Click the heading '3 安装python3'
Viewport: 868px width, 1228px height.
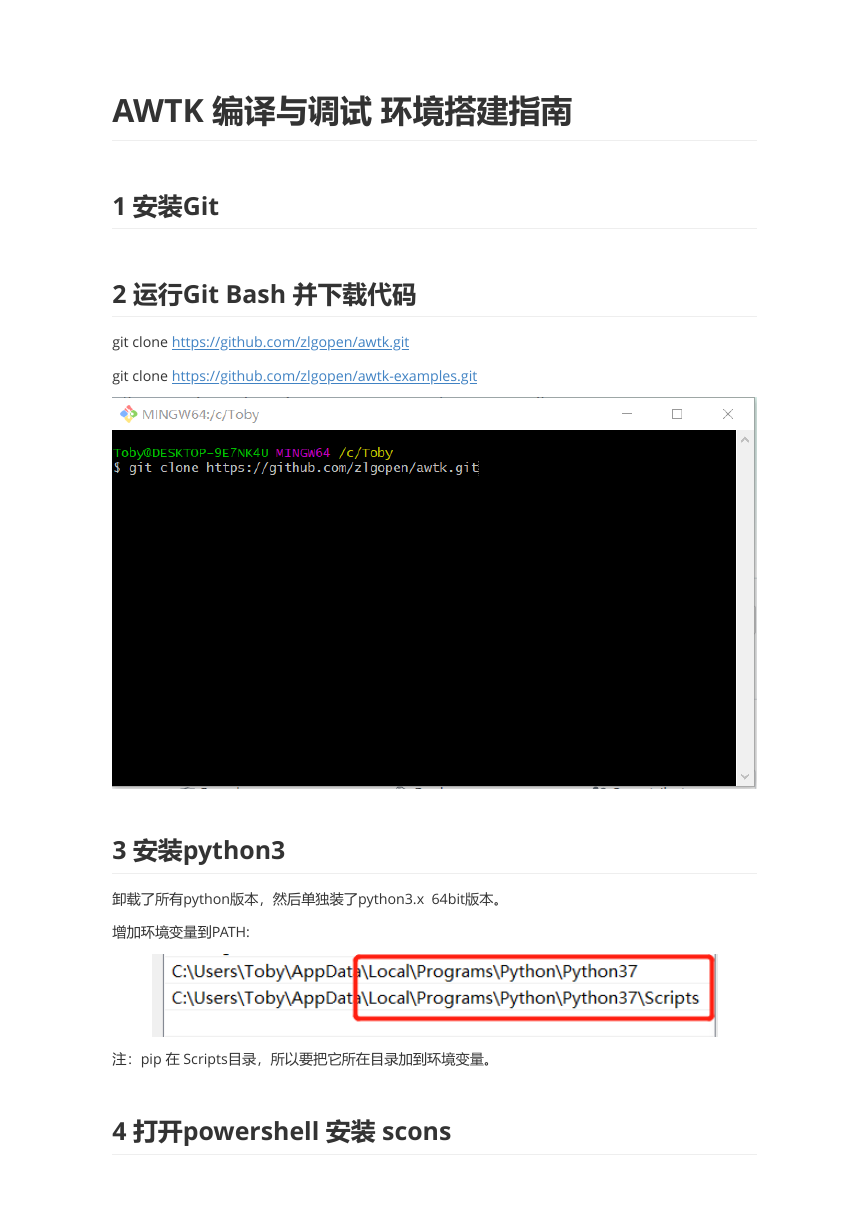(198, 851)
